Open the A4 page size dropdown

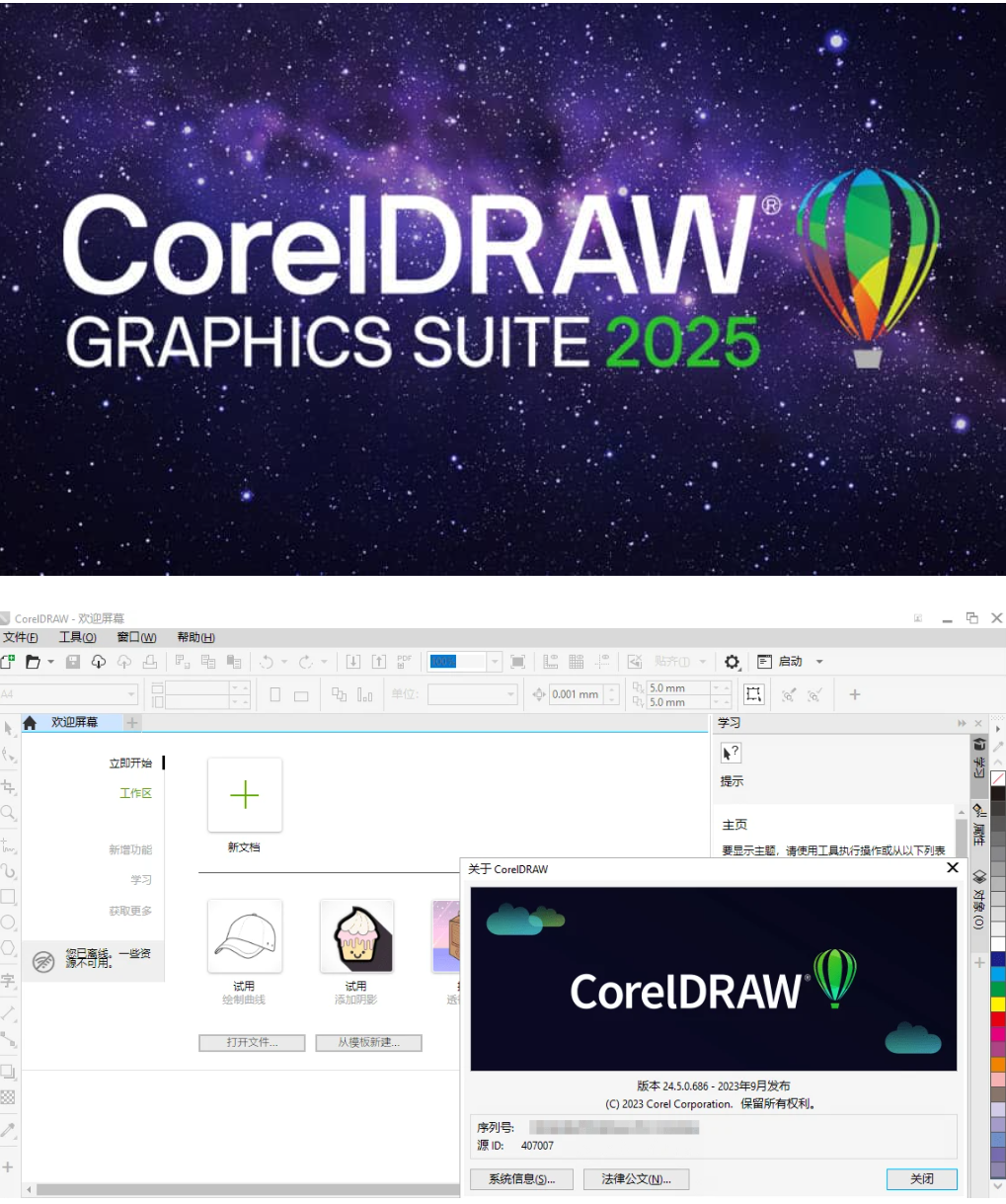(x=131, y=694)
